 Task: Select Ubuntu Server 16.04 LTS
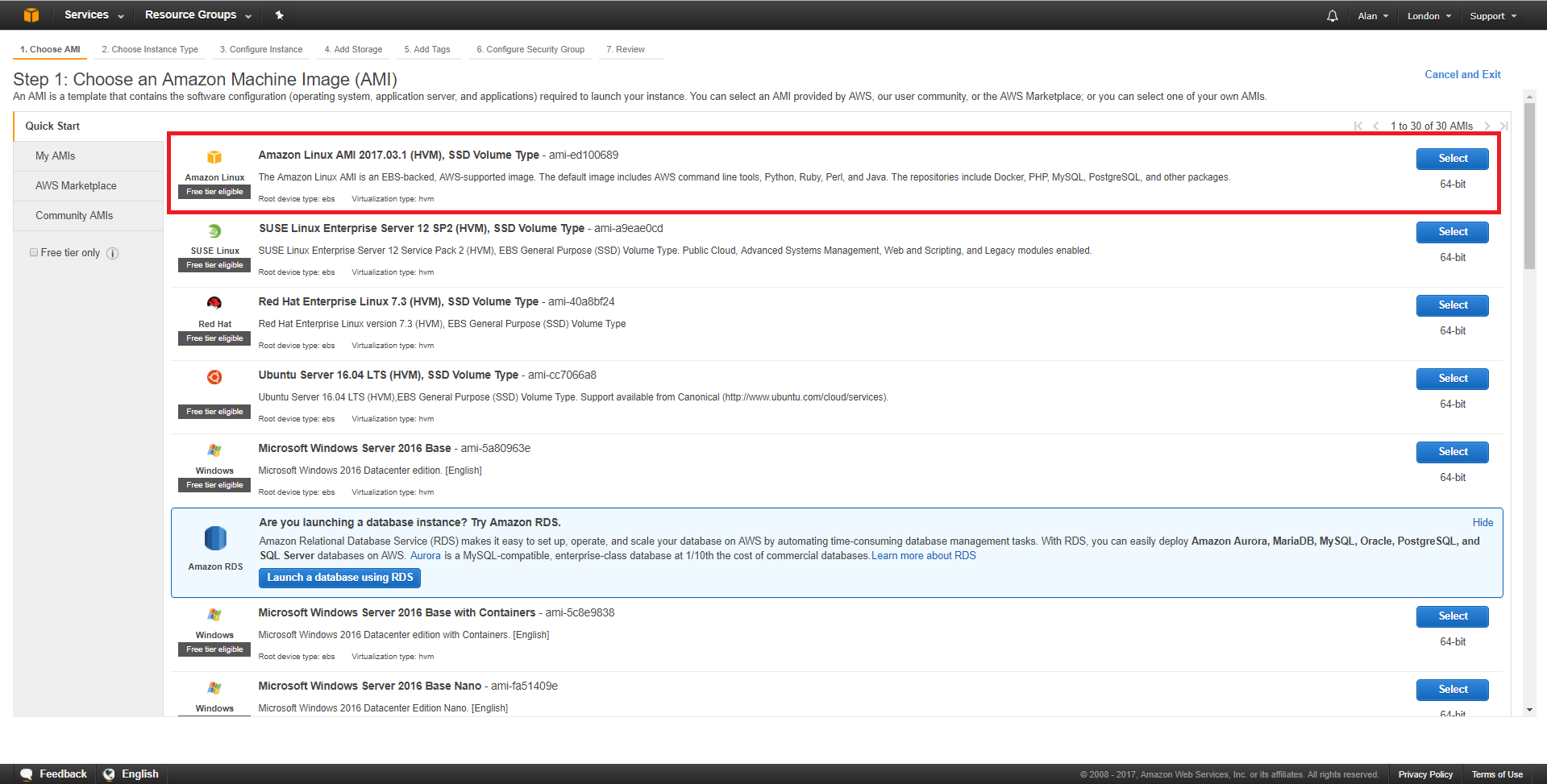[1452, 379]
